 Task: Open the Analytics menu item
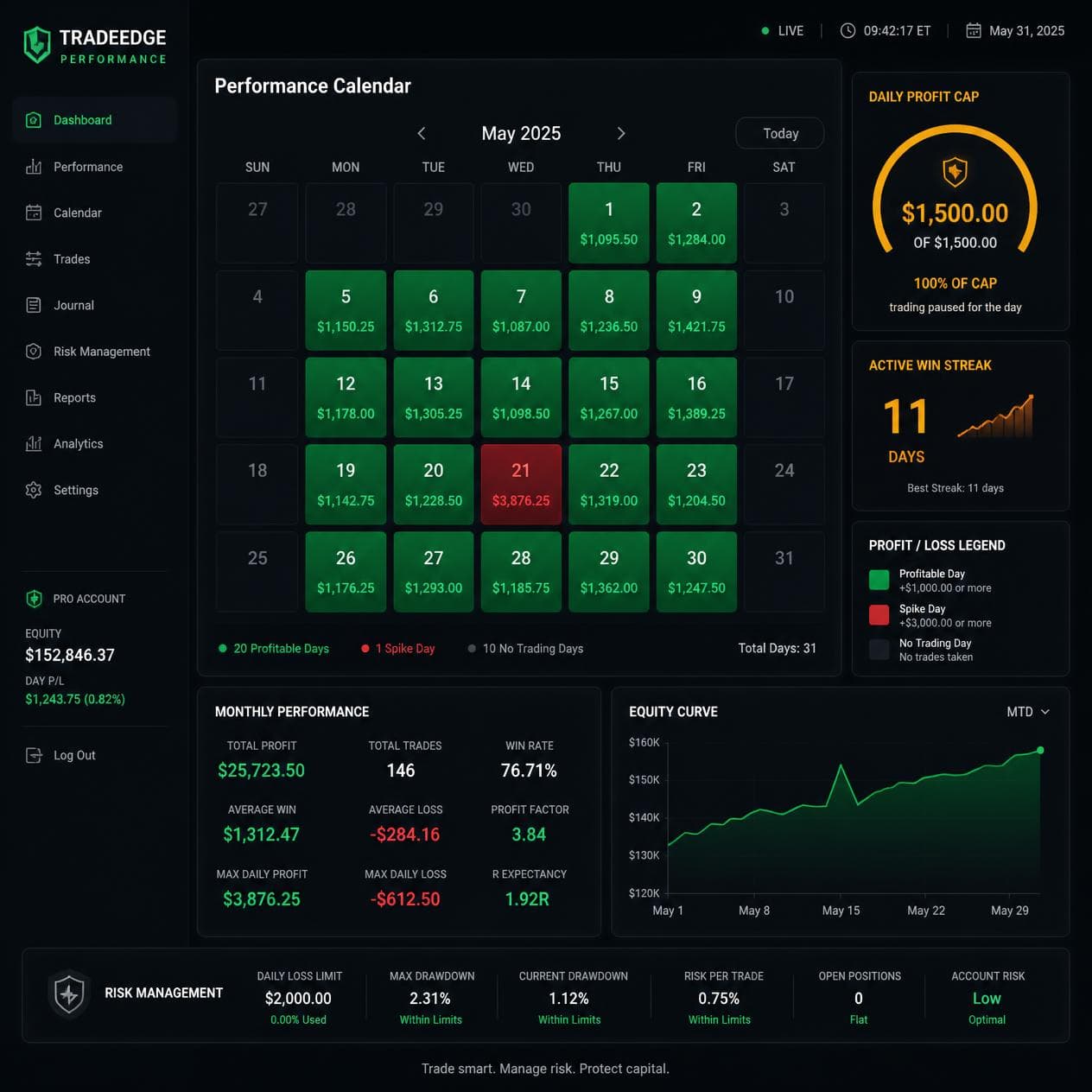95,444
